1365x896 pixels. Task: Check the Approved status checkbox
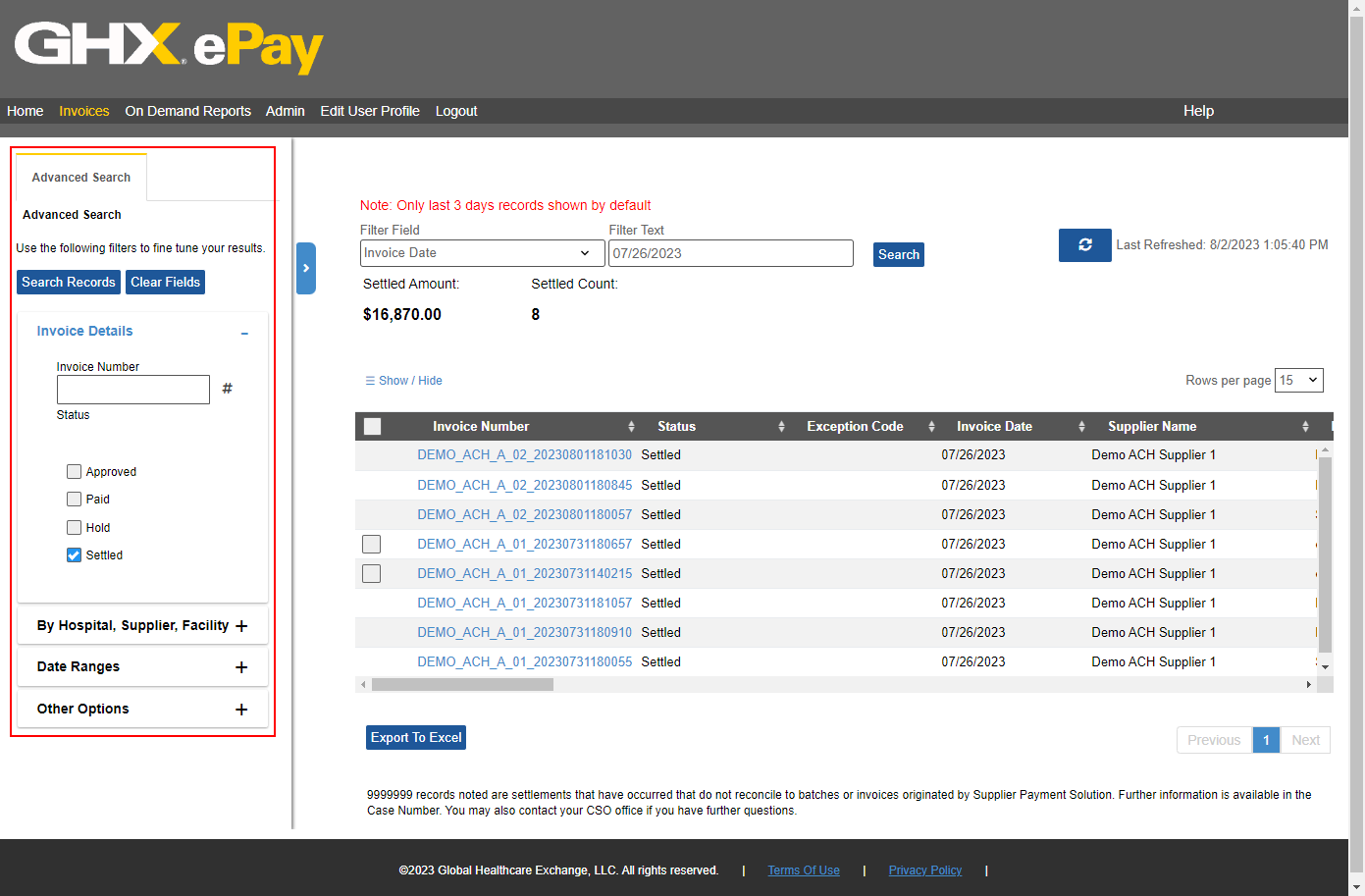74,472
